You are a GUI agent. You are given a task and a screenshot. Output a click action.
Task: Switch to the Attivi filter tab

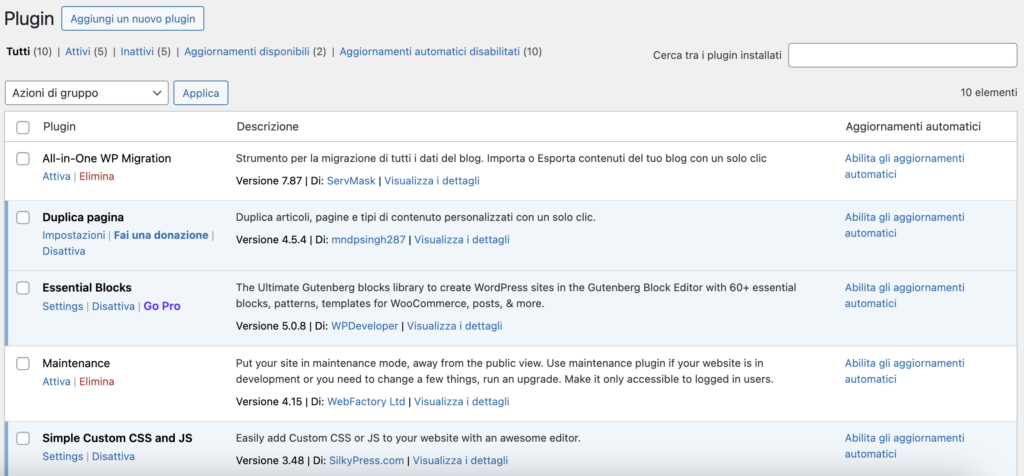tap(79, 51)
